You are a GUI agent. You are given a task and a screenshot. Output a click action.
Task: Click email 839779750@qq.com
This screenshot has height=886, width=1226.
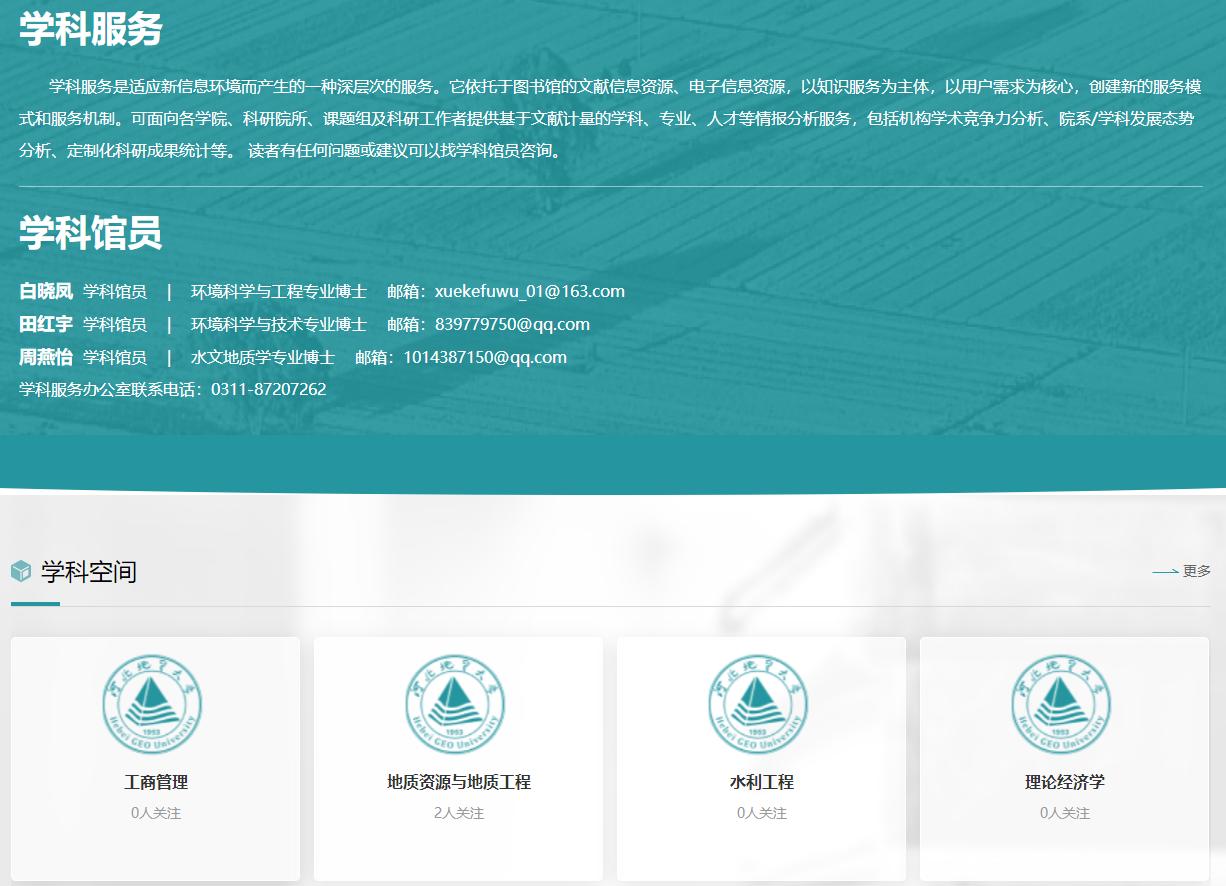(x=512, y=324)
